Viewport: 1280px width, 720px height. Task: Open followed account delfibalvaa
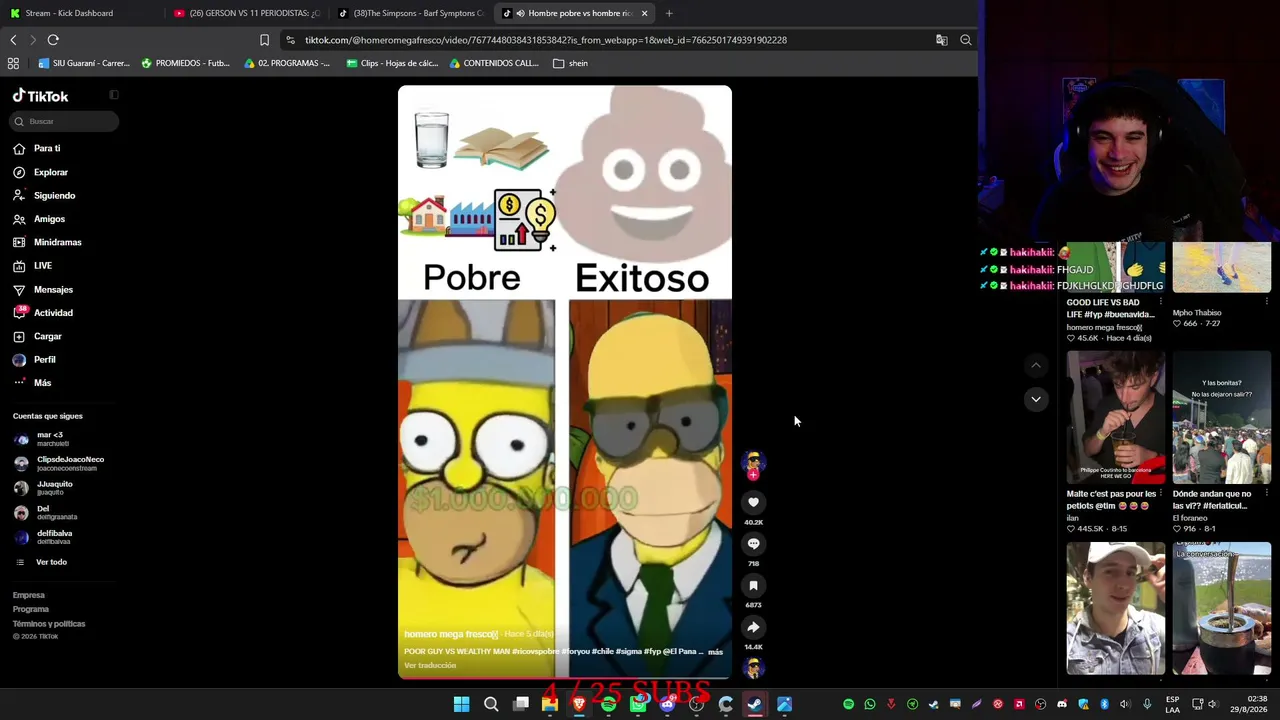tap(43, 537)
